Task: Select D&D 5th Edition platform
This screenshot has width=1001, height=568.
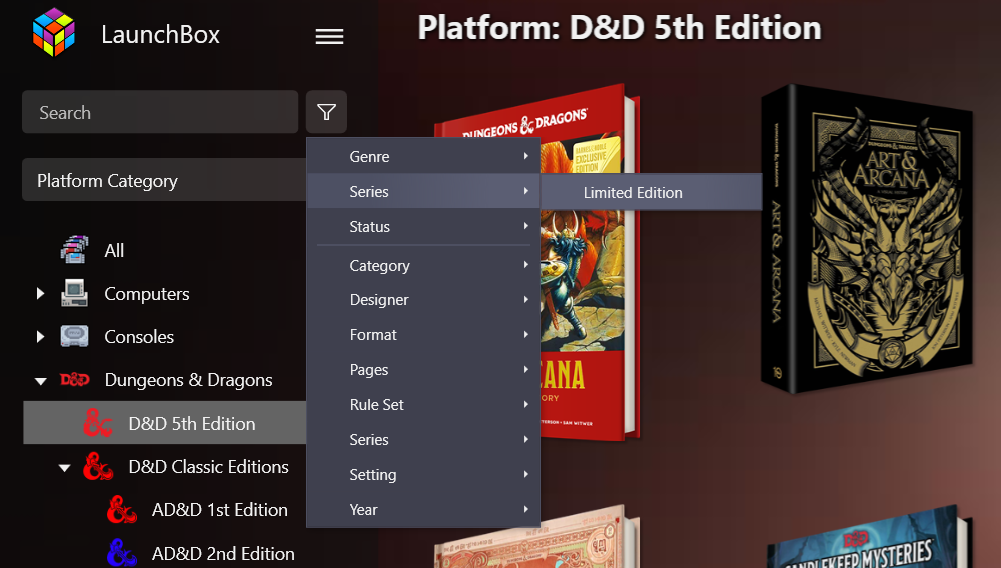Action: [x=165, y=422]
